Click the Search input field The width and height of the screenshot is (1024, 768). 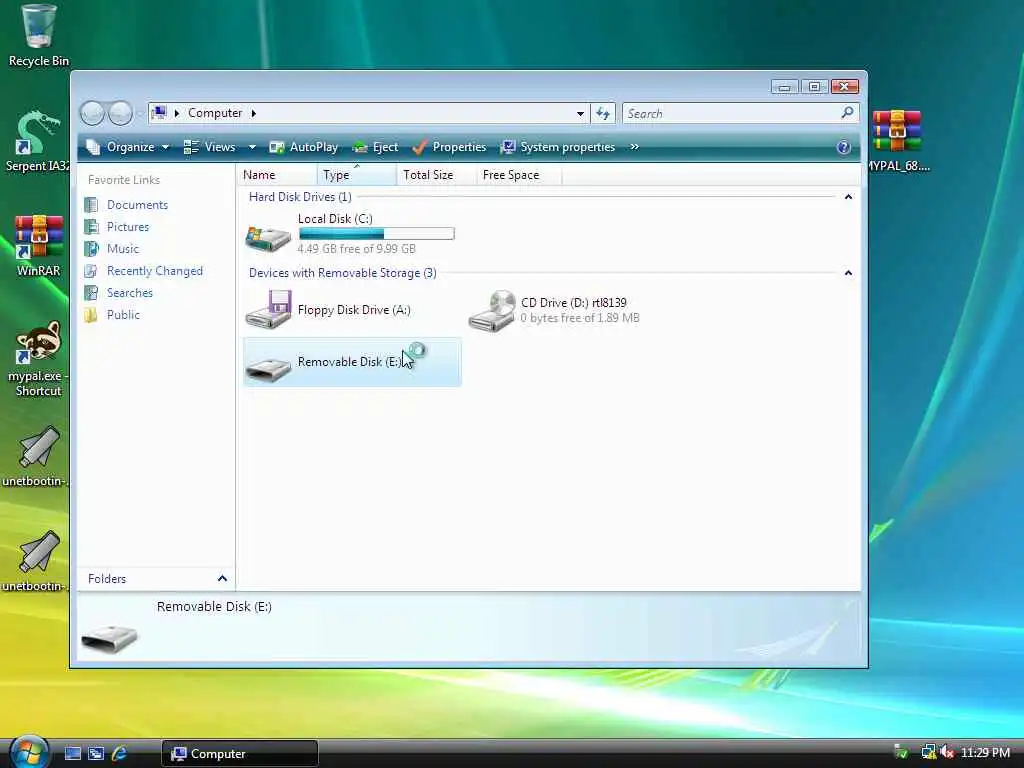pos(731,114)
